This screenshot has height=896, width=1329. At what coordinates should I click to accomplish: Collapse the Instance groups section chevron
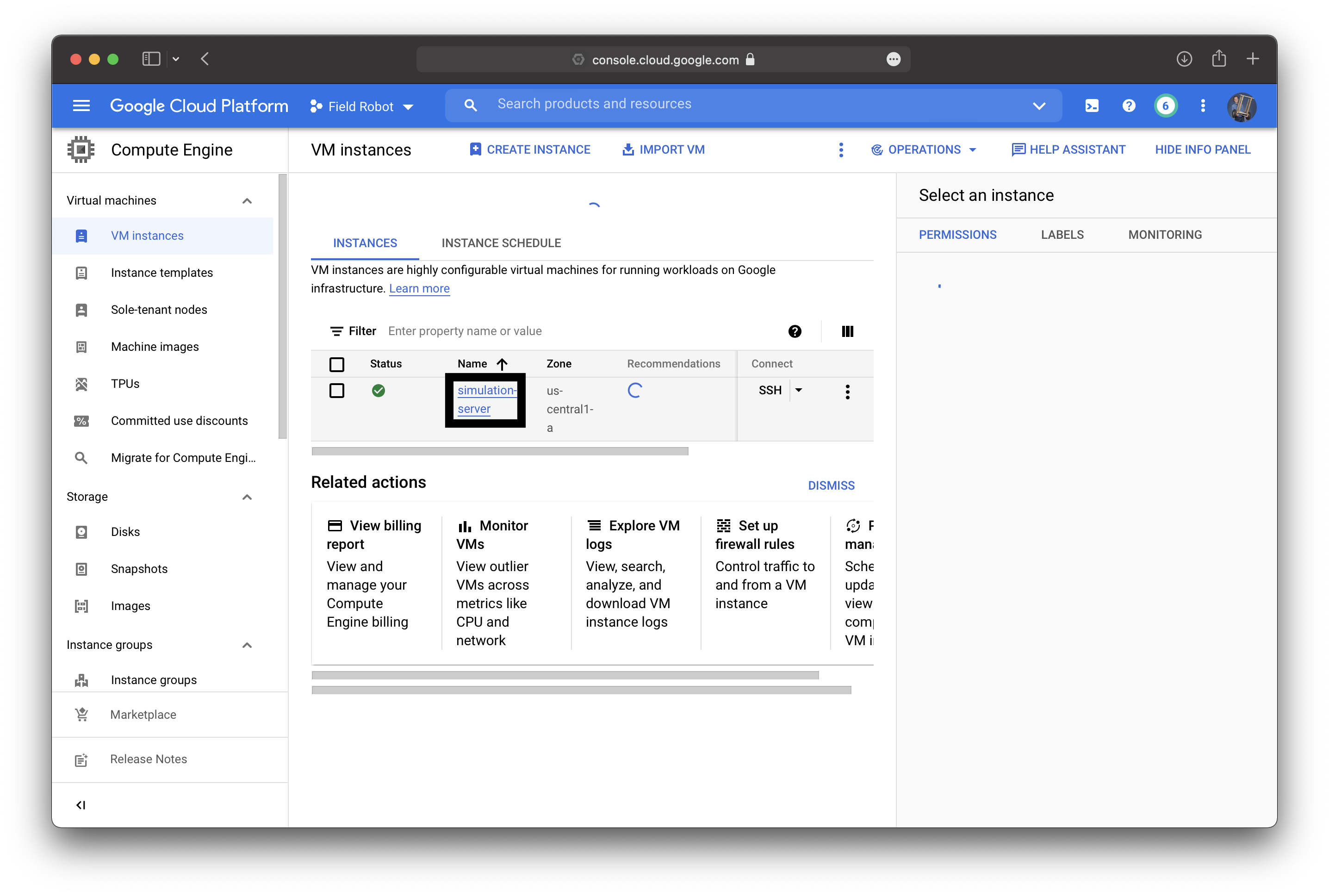coord(247,645)
